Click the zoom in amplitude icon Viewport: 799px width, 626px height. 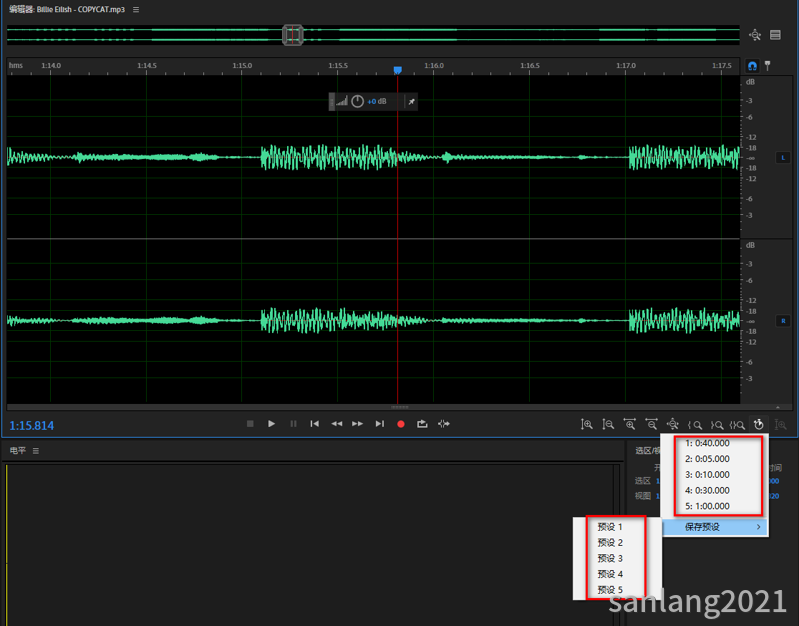[587, 424]
